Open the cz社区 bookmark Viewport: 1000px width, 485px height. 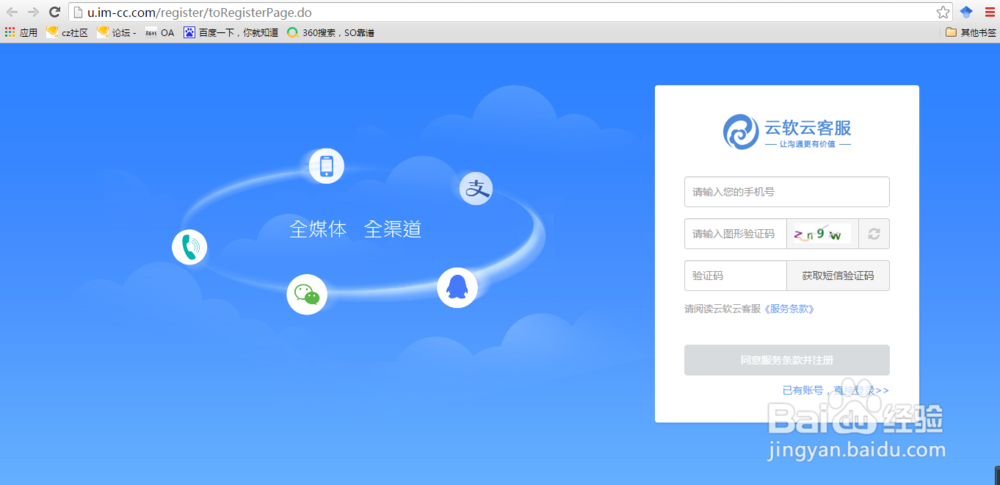(68, 33)
